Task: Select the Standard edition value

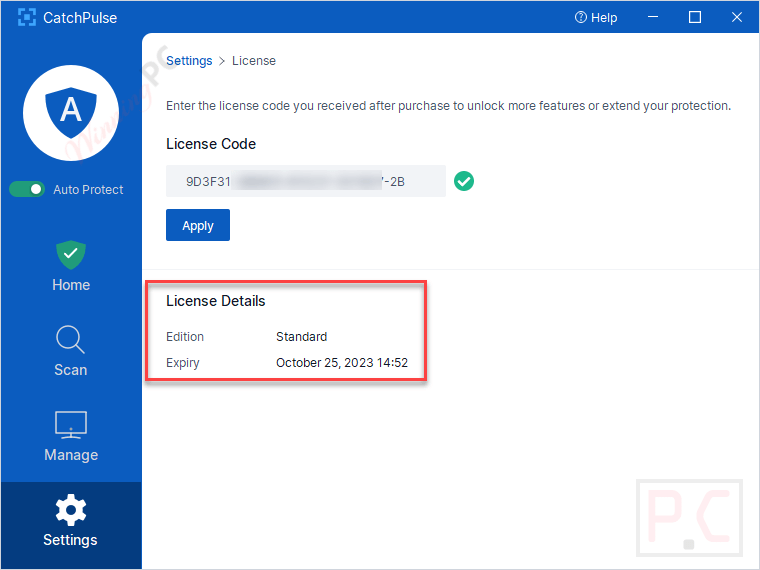Action: click(x=301, y=336)
